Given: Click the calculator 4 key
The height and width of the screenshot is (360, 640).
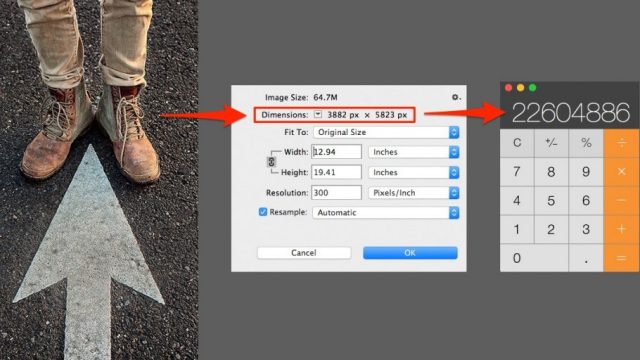Looking at the screenshot, I should [517, 200].
